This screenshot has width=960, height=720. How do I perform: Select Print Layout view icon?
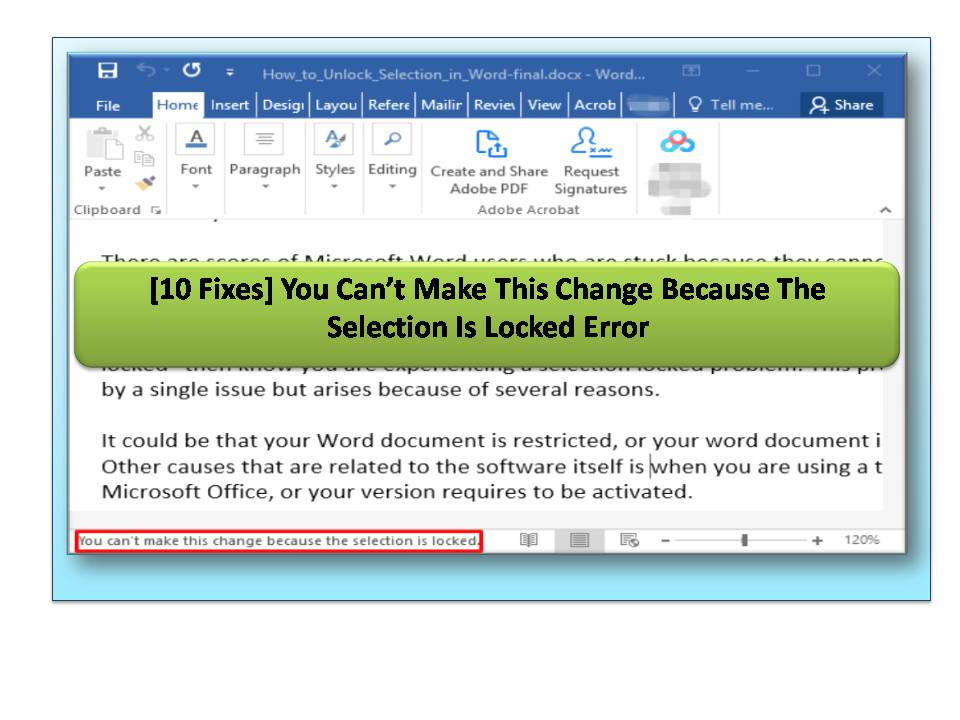pos(579,540)
